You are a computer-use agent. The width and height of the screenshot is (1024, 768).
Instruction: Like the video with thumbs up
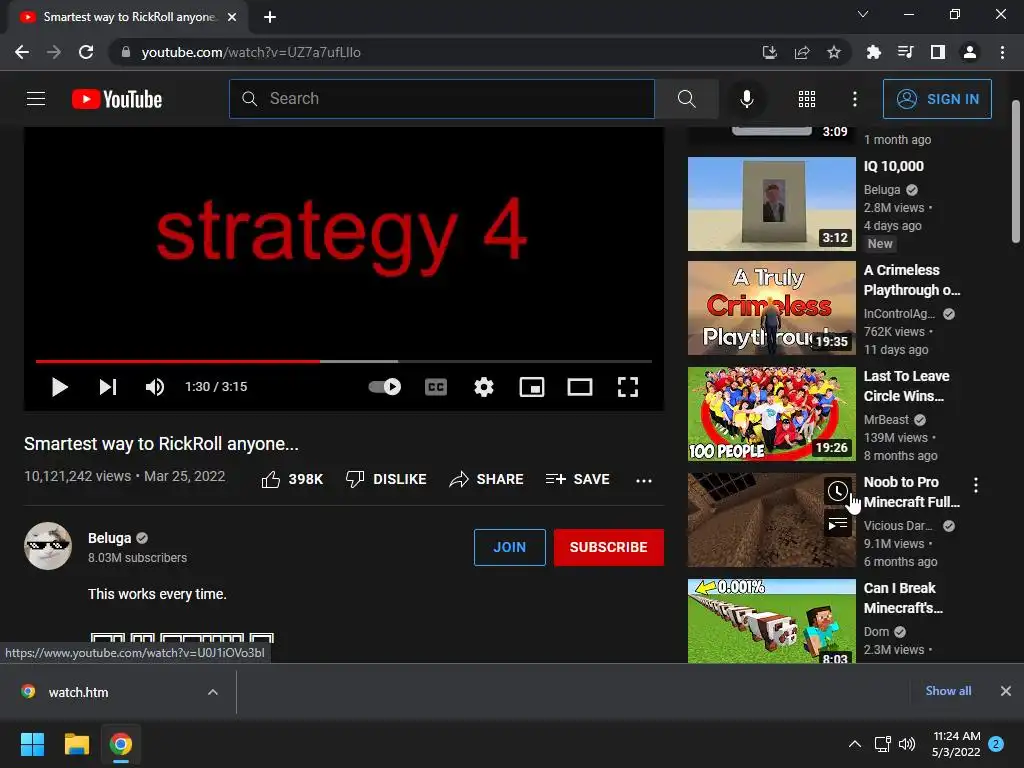292,479
